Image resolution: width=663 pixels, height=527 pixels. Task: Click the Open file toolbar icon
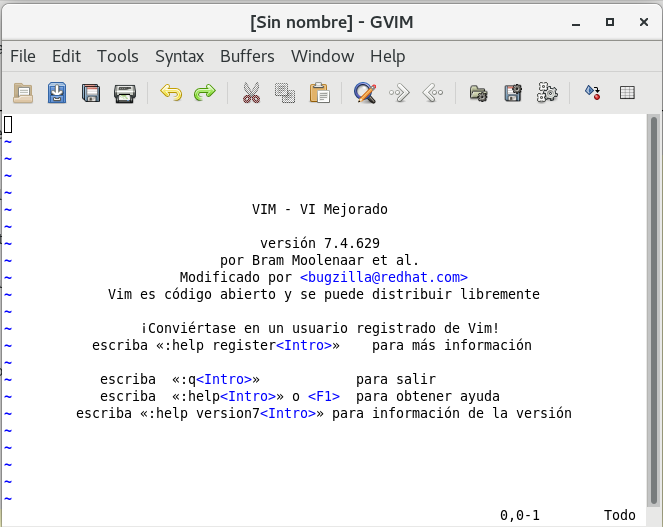click(x=23, y=94)
